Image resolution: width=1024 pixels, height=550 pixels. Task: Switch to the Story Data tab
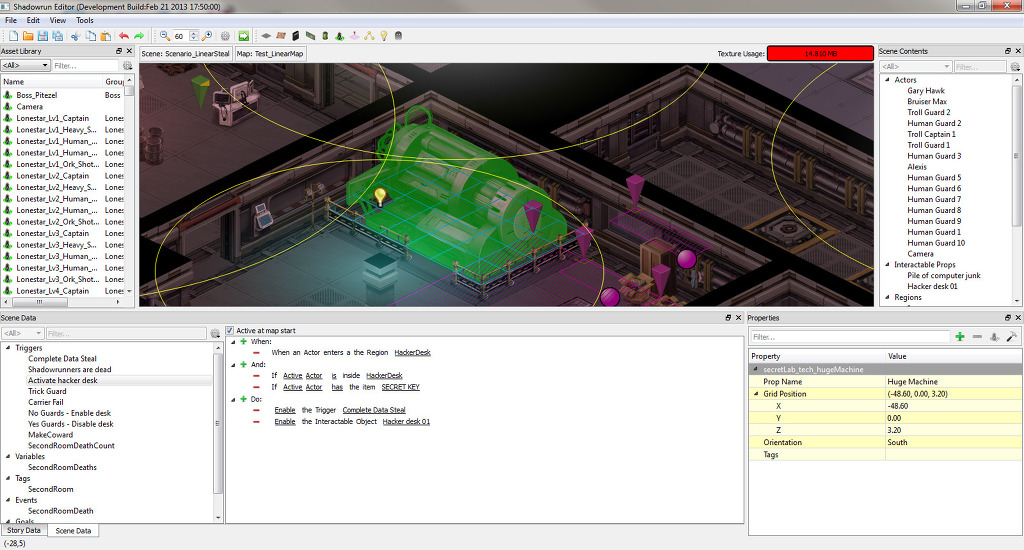(24, 530)
